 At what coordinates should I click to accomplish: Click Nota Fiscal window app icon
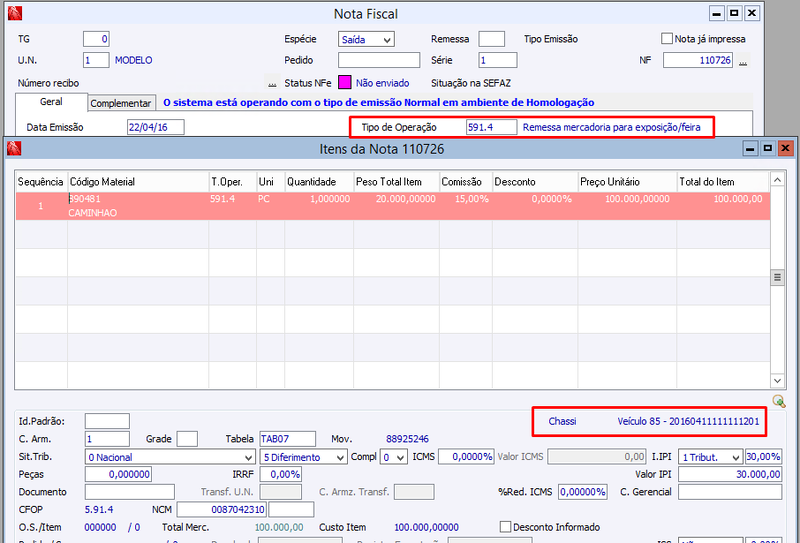[x=15, y=13]
